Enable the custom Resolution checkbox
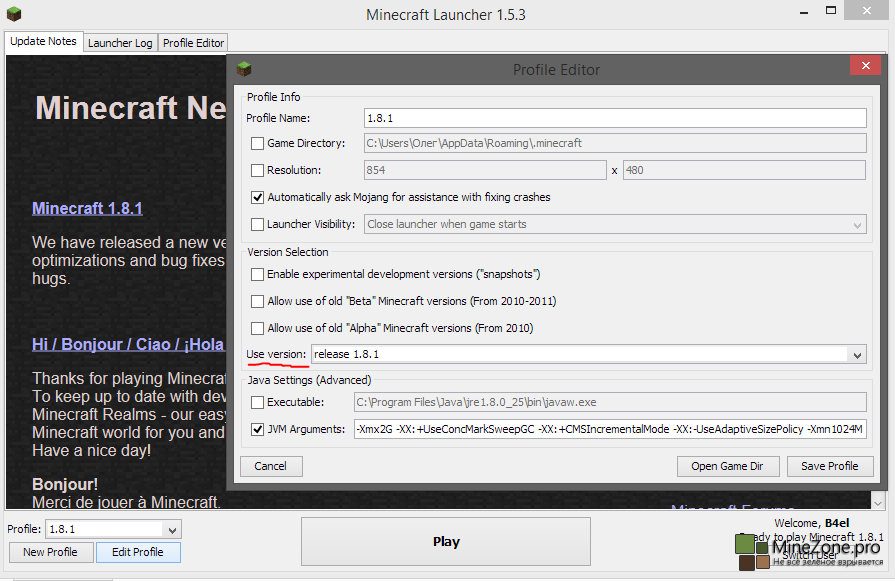 258,171
